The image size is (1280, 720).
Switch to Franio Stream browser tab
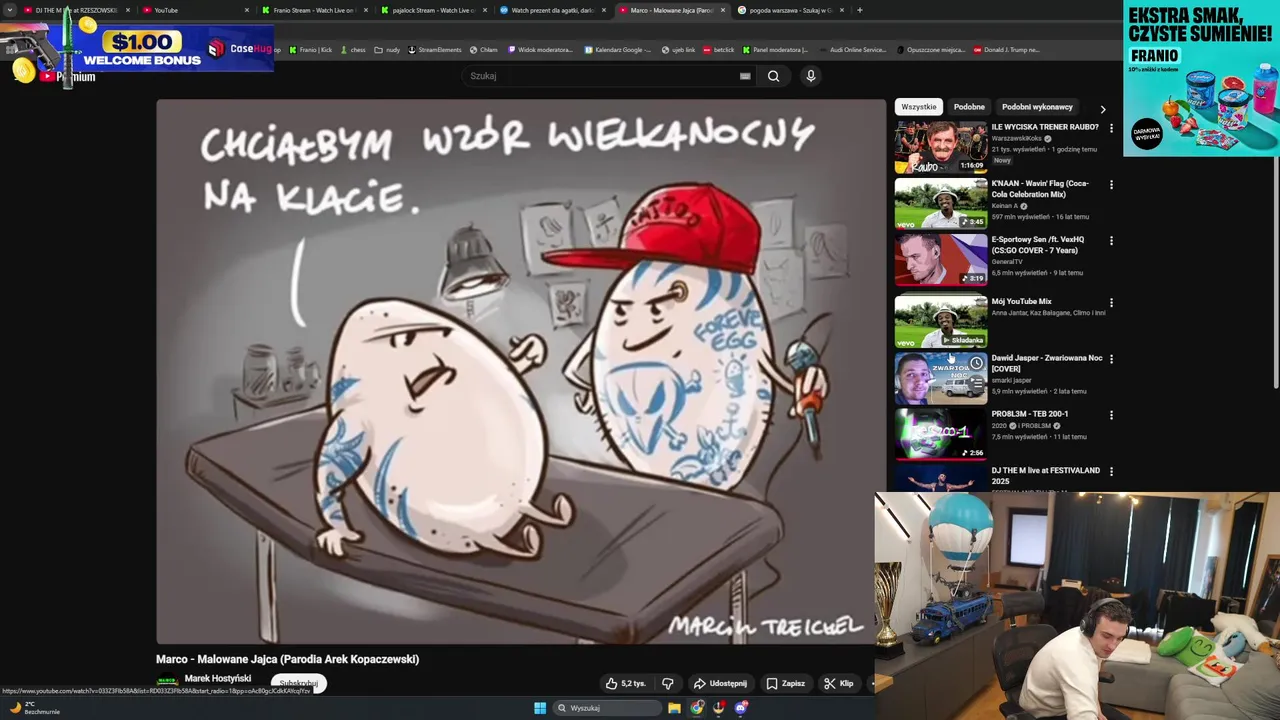click(314, 10)
